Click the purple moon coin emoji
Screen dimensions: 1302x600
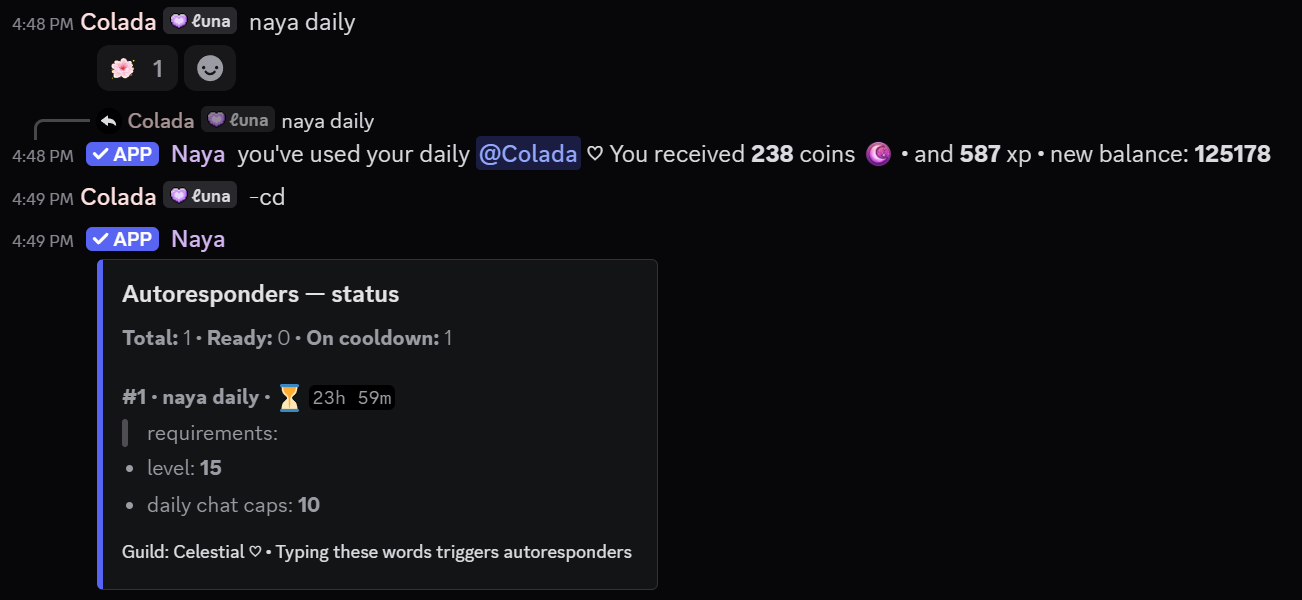point(878,154)
